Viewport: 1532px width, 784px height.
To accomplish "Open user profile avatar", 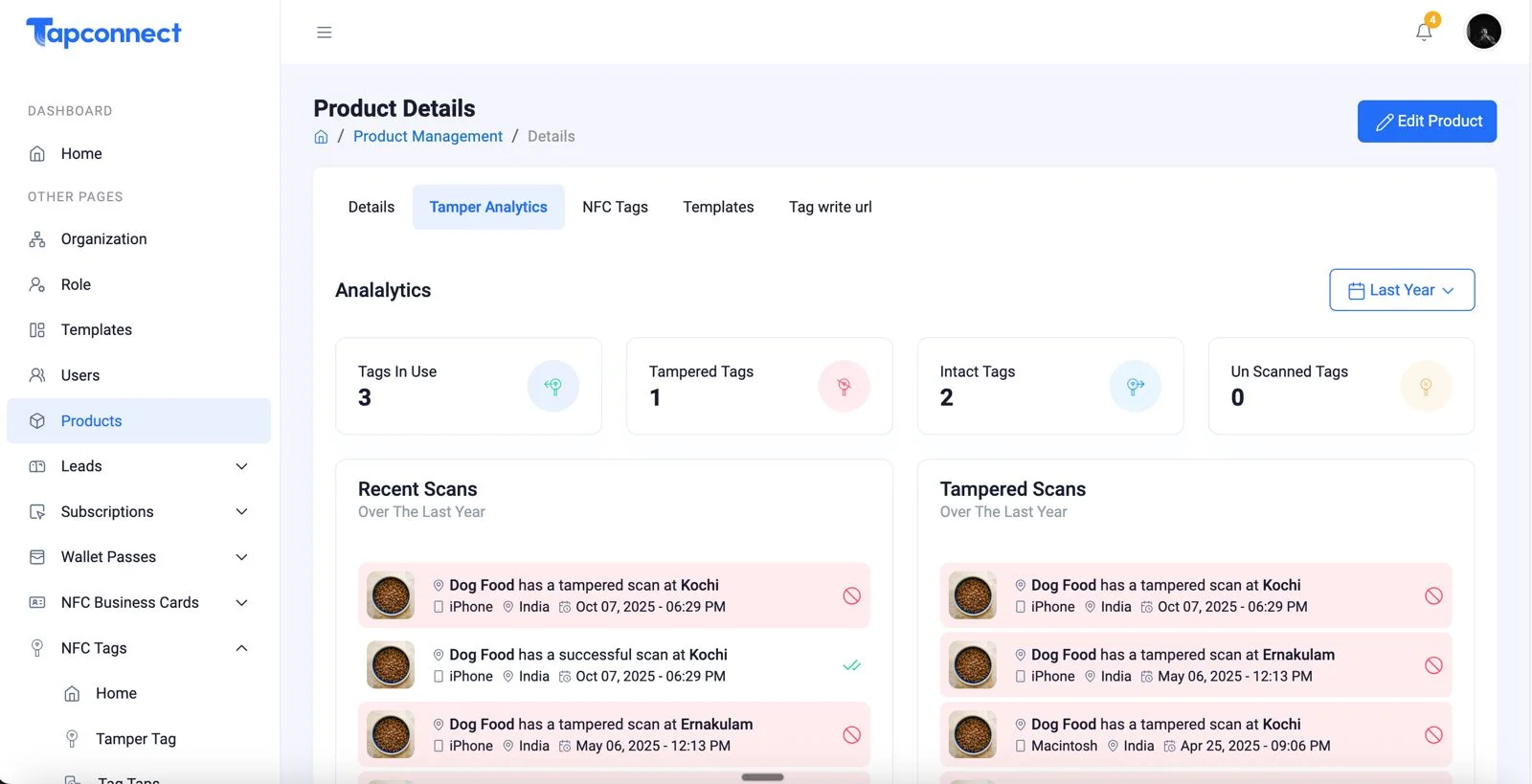I will (x=1483, y=32).
